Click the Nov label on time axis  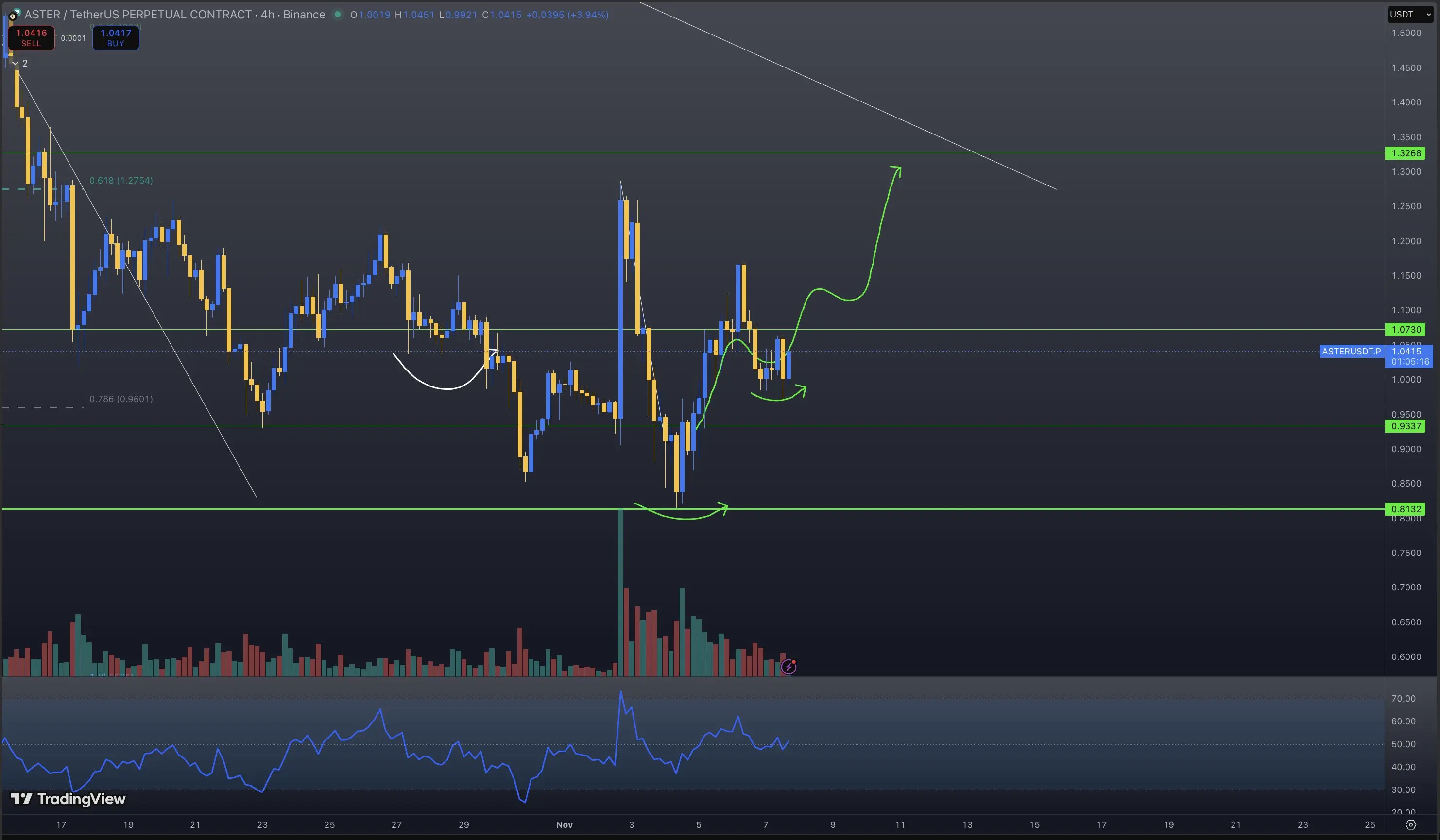(x=564, y=824)
